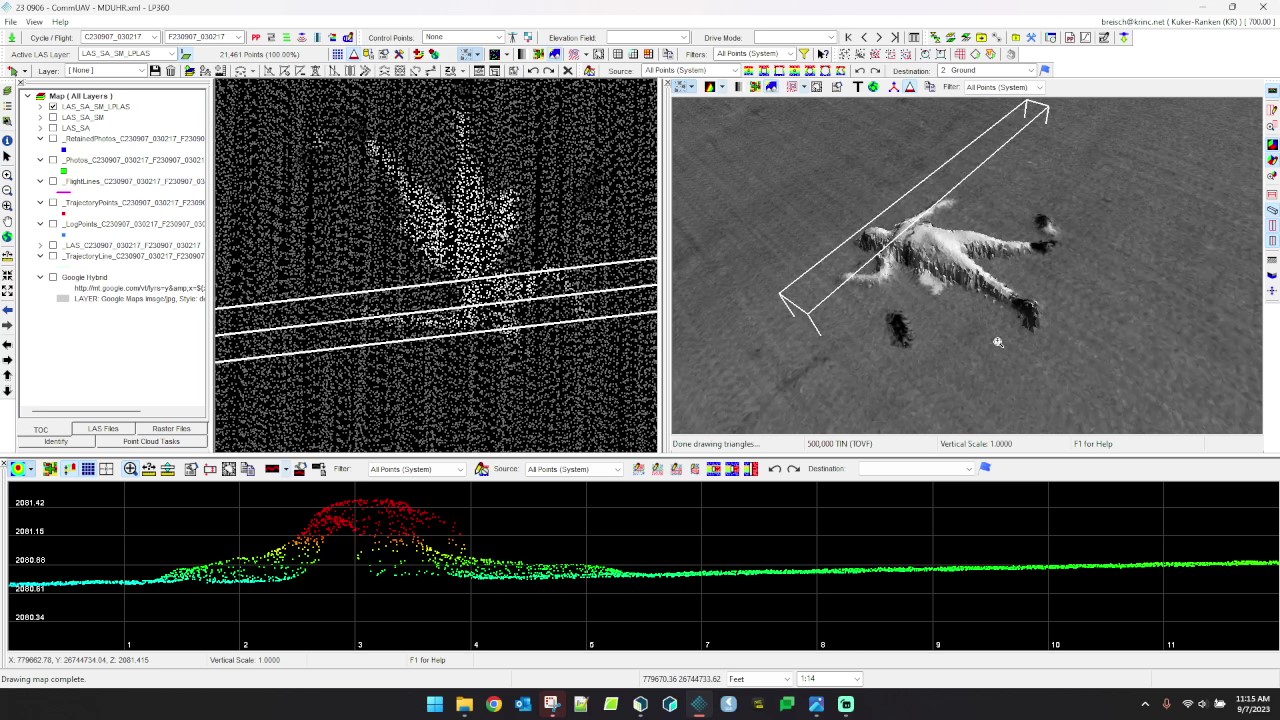Click the Text T tool in 3D view toolbar
The width and height of the screenshot is (1280, 720).
857,87
